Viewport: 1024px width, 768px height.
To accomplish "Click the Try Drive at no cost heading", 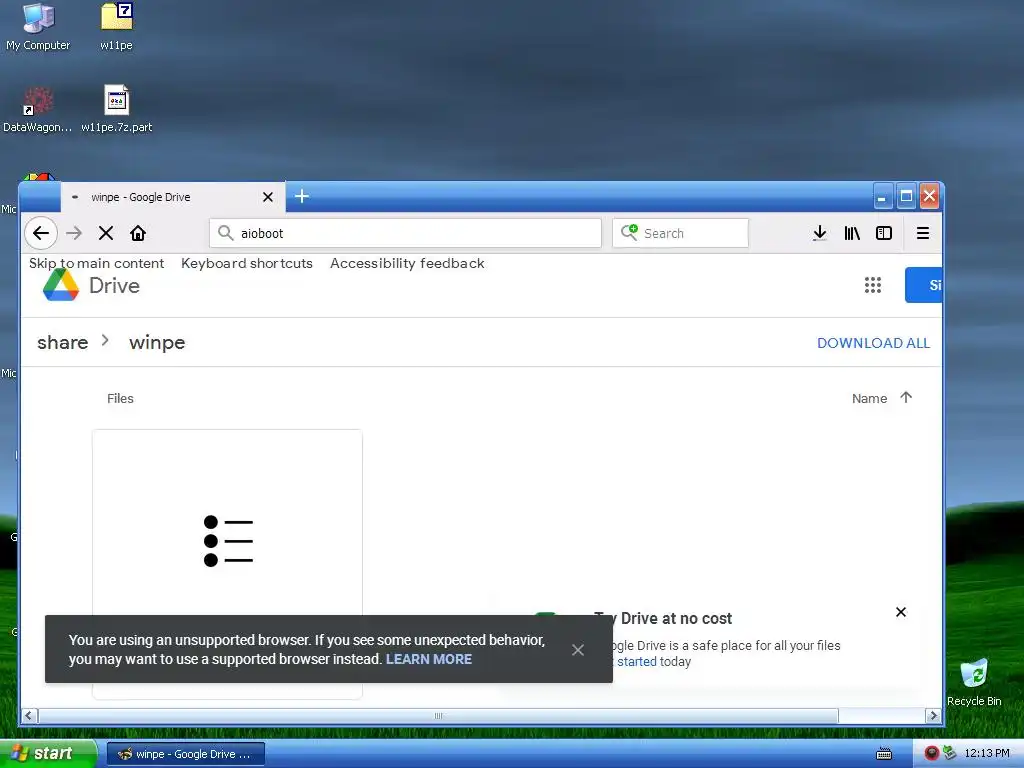I will 663,618.
